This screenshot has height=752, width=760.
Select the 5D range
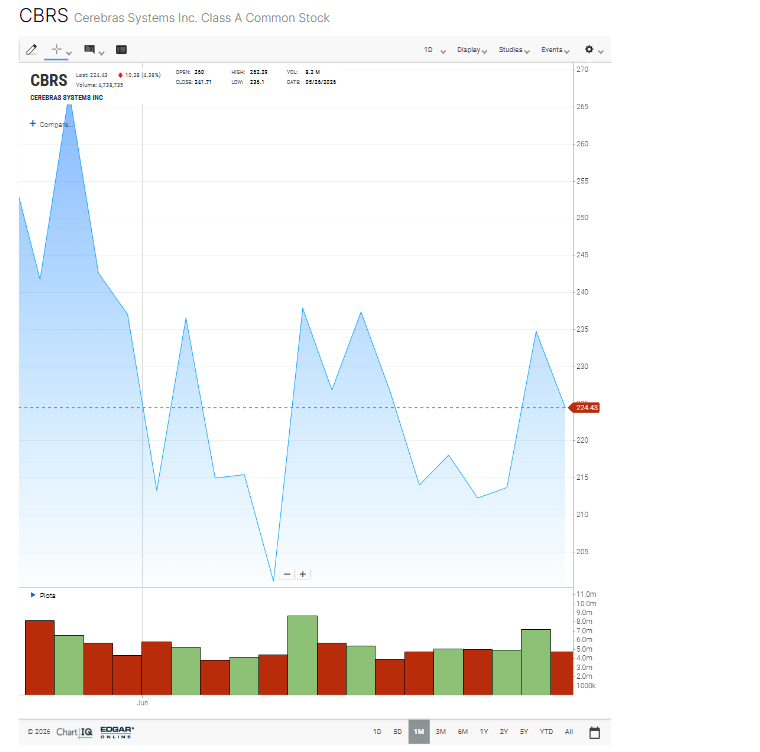(397, 732)
